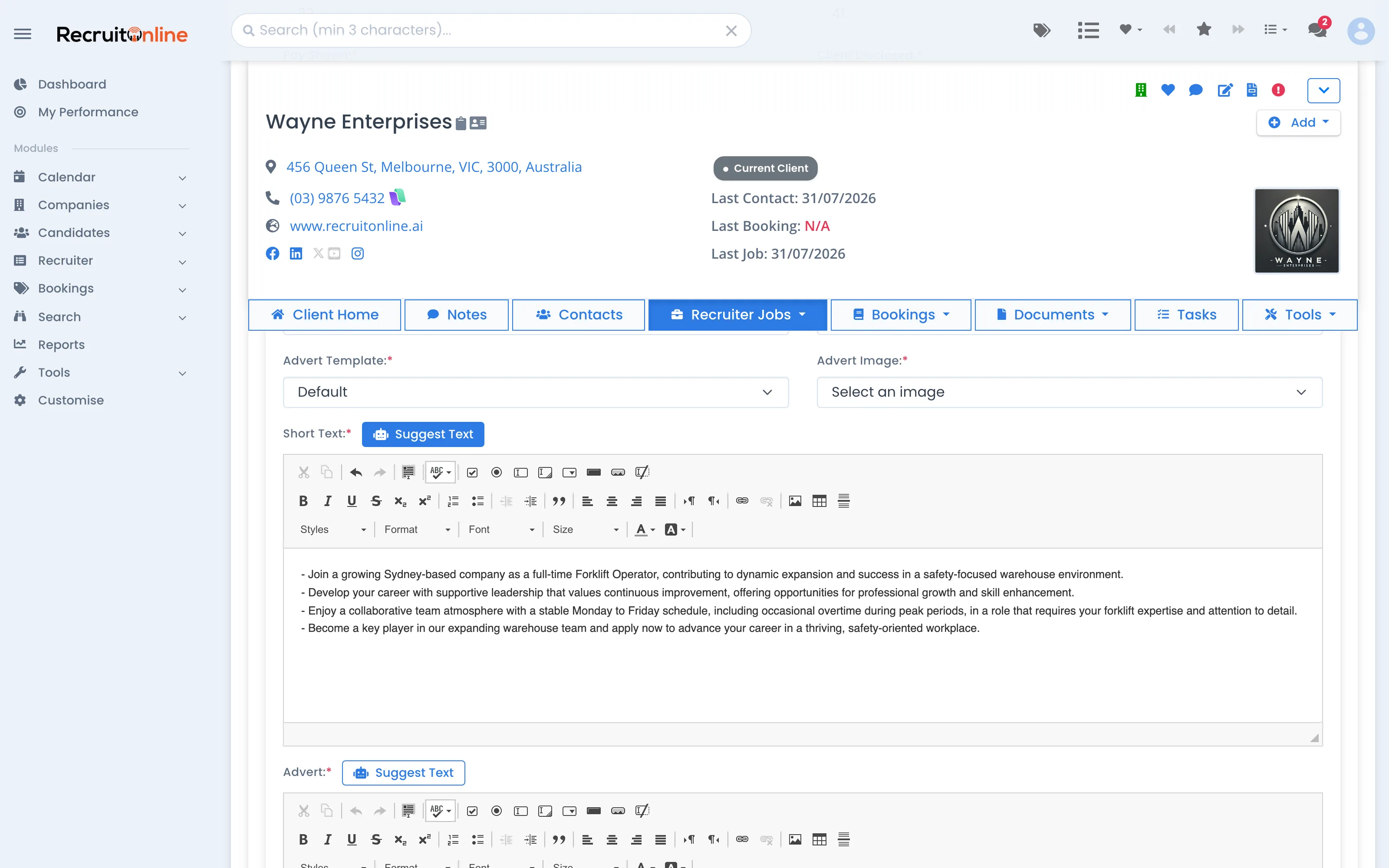Toggle Italic in Short Text editor

[x=328, y=501]
